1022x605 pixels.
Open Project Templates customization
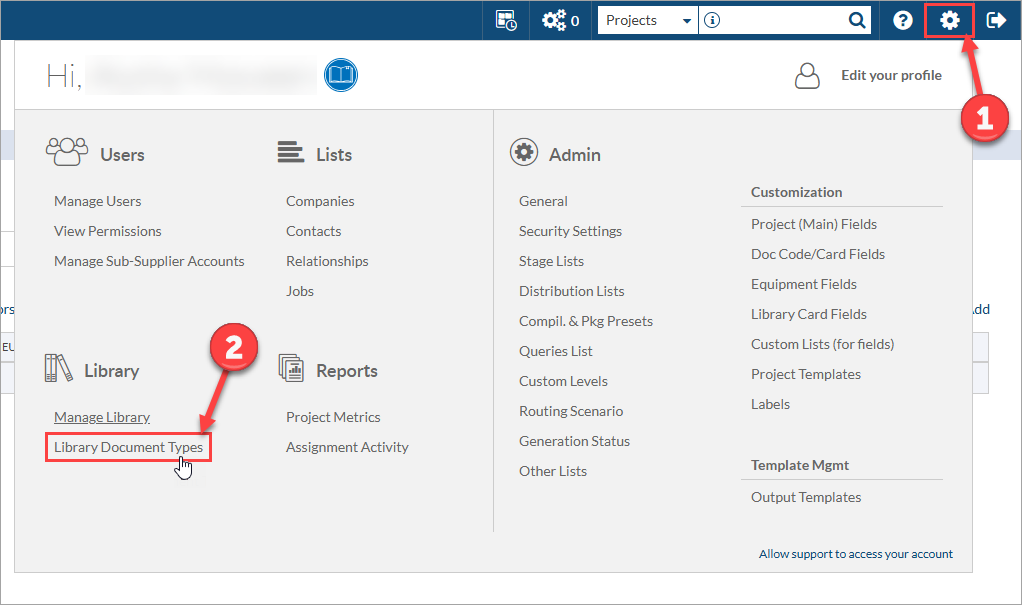[x=806, y=374]
